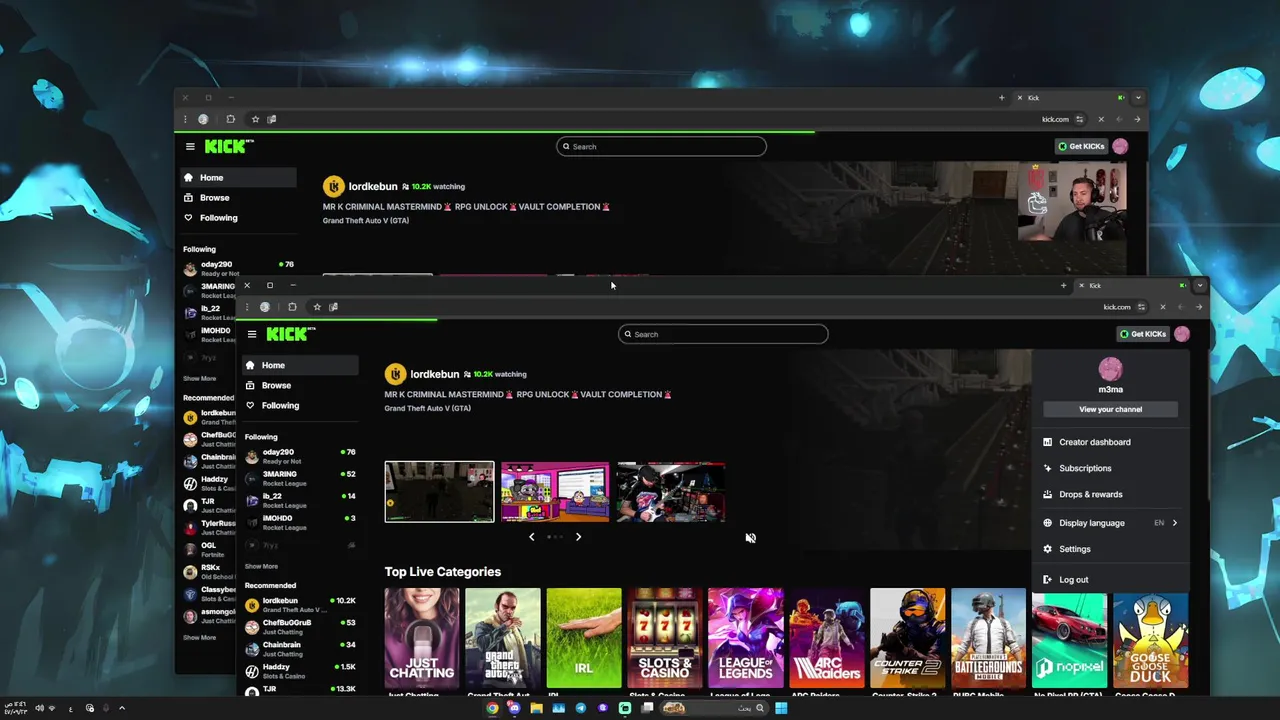
Task: Open Haddzy in front Recommended list
Action: (299, 671)
